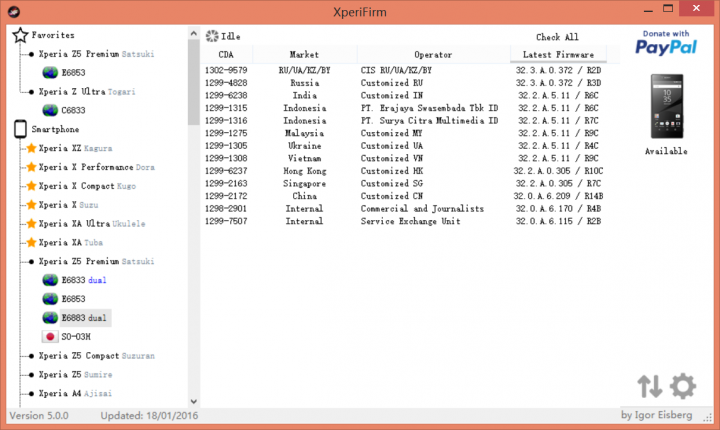The height and width of the screenshot is (430, 720).
Task: Select the C6833 model under Favorites
Action: pyautogui.click(x=73, y=110)
